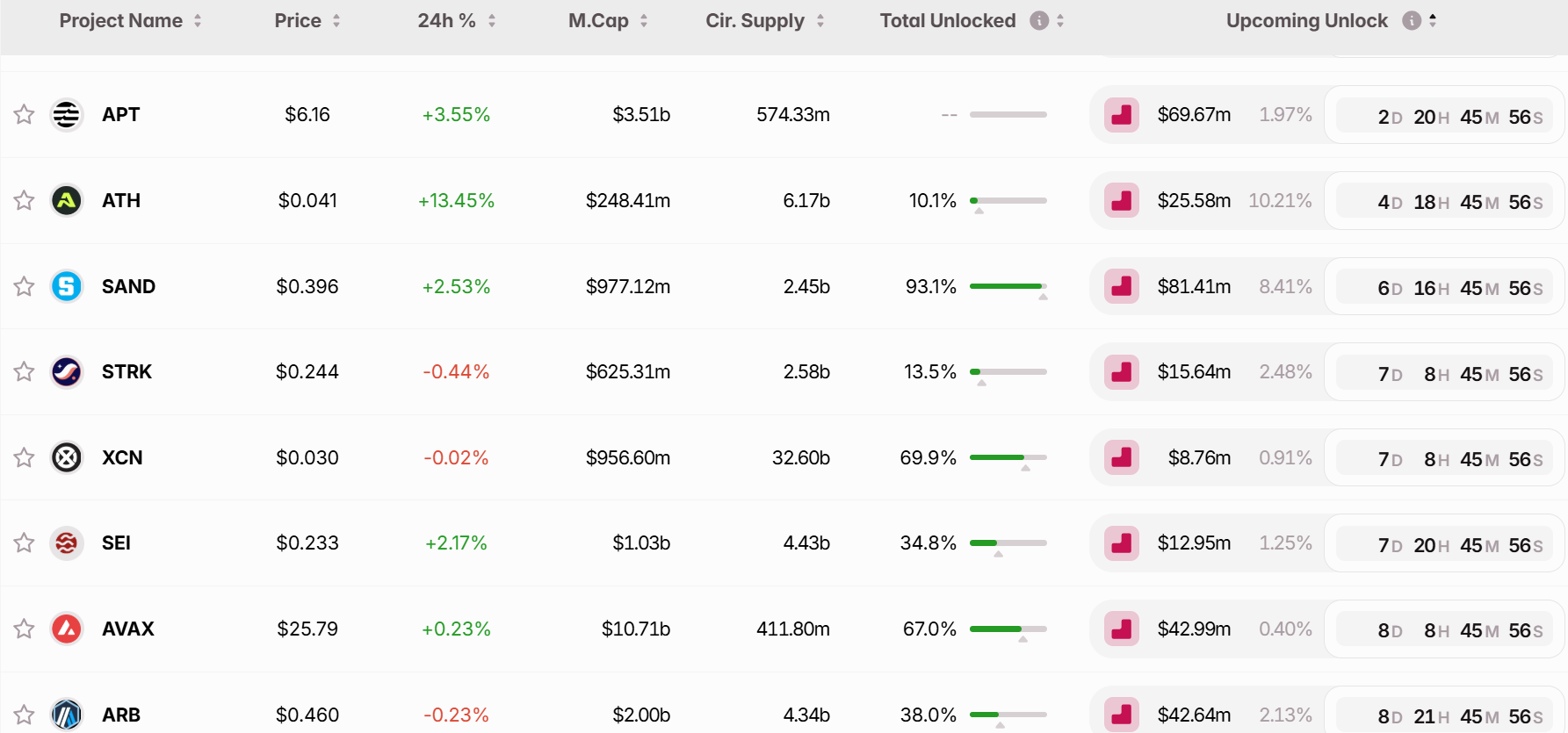
Task: Click ARB's $42.64m unlock value
Action: (x=1194, y=715)
